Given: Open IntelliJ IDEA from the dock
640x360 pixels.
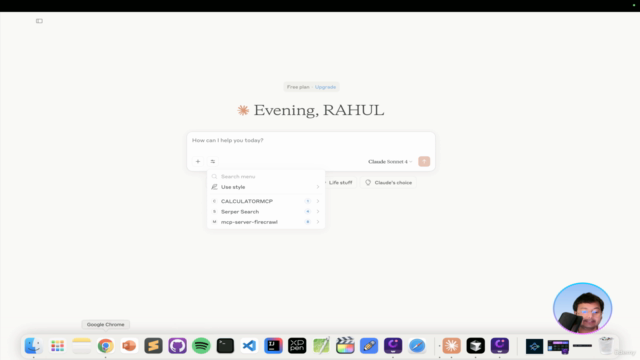Looking at the screenshot, I should coord(273,346).
